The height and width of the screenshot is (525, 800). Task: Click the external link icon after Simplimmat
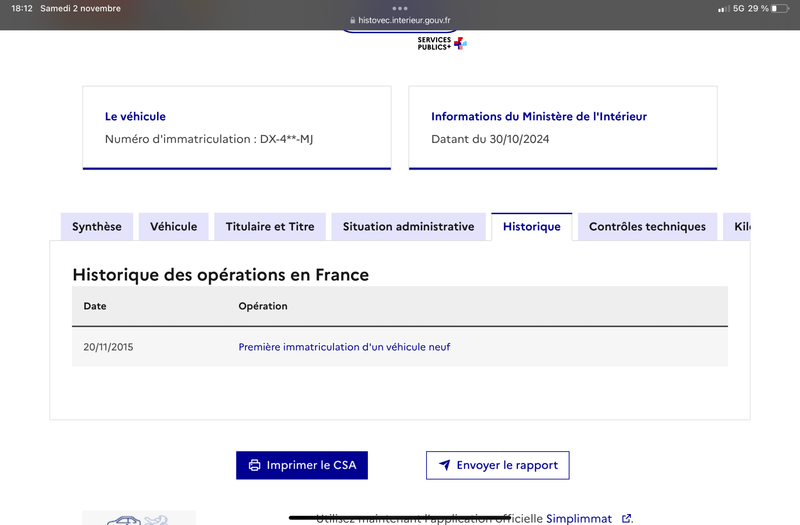[627, 519]
